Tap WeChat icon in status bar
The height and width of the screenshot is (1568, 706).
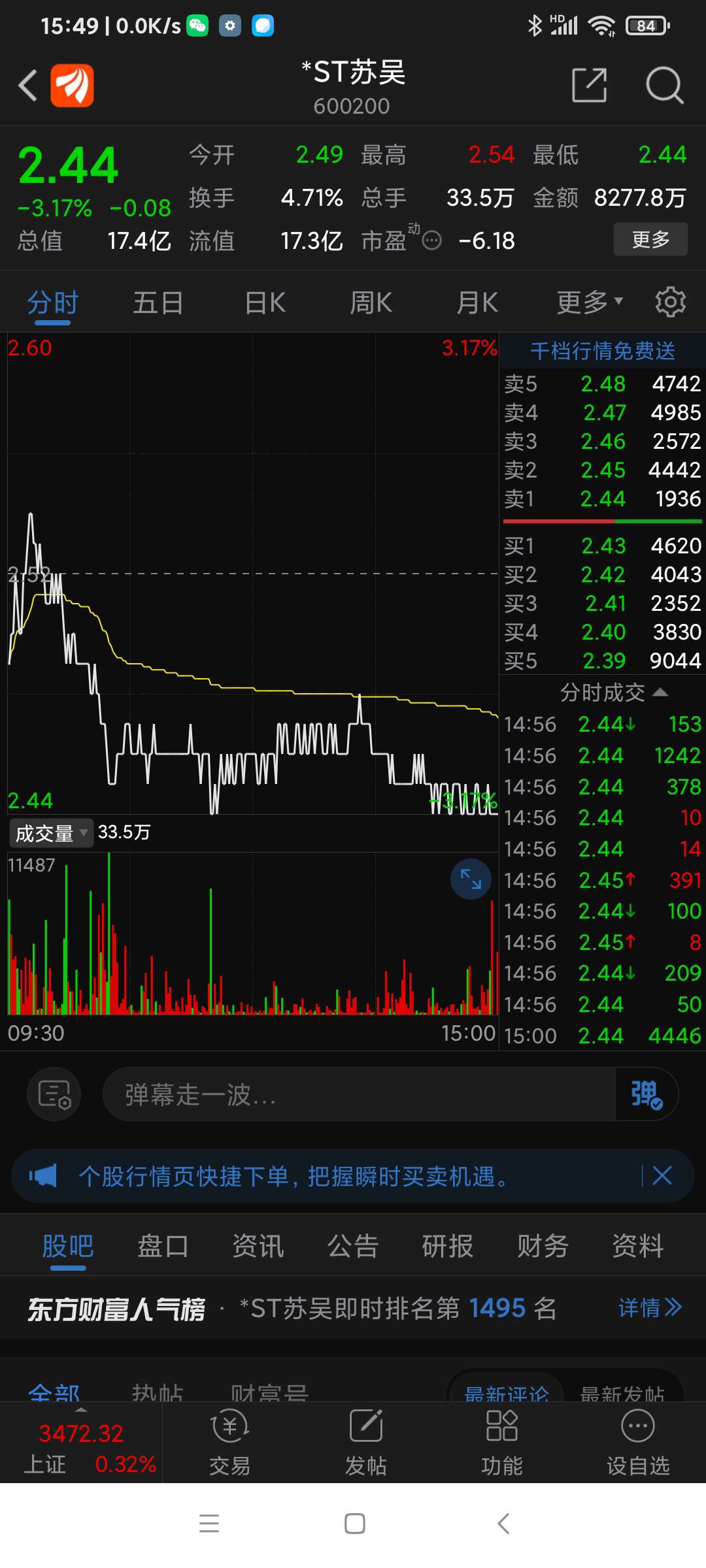pos(197,26)
